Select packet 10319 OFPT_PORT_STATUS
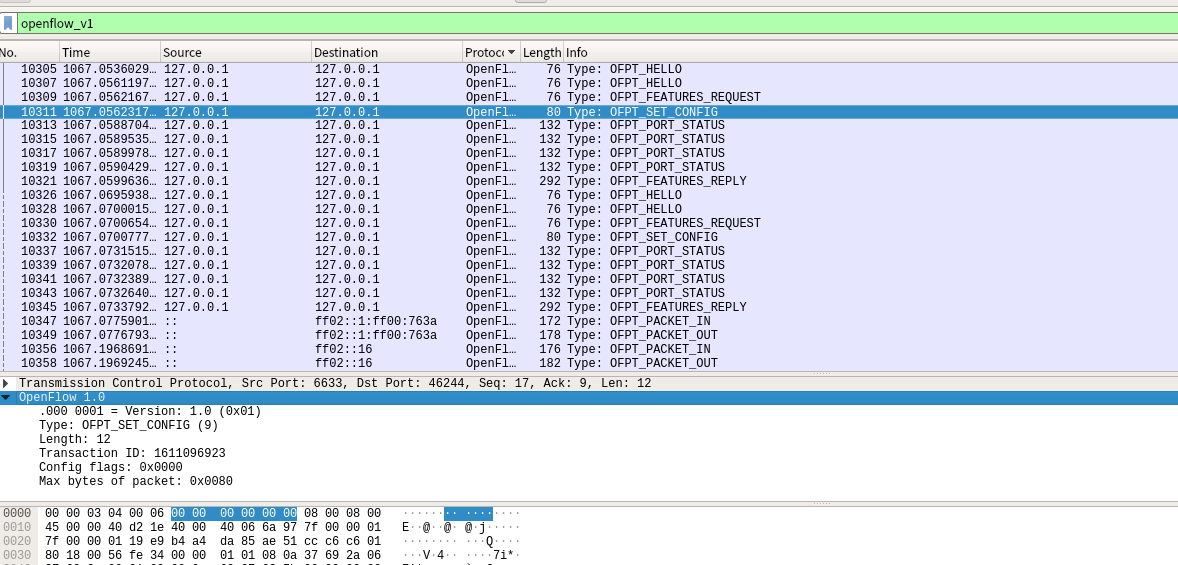 589,168
